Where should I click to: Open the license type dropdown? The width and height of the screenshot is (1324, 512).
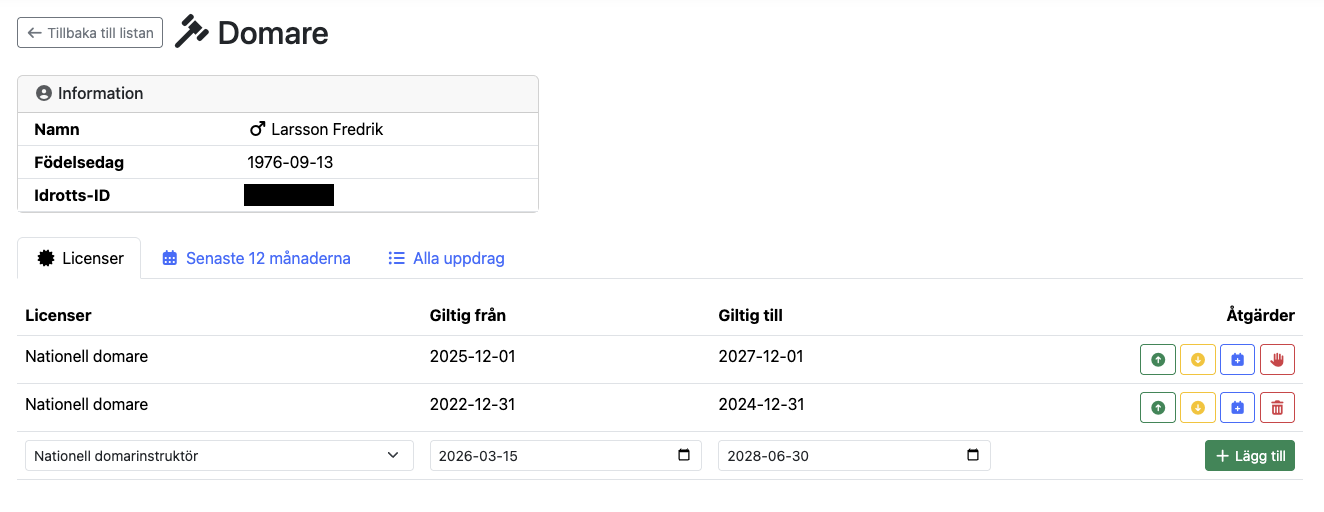click(219, 456)
